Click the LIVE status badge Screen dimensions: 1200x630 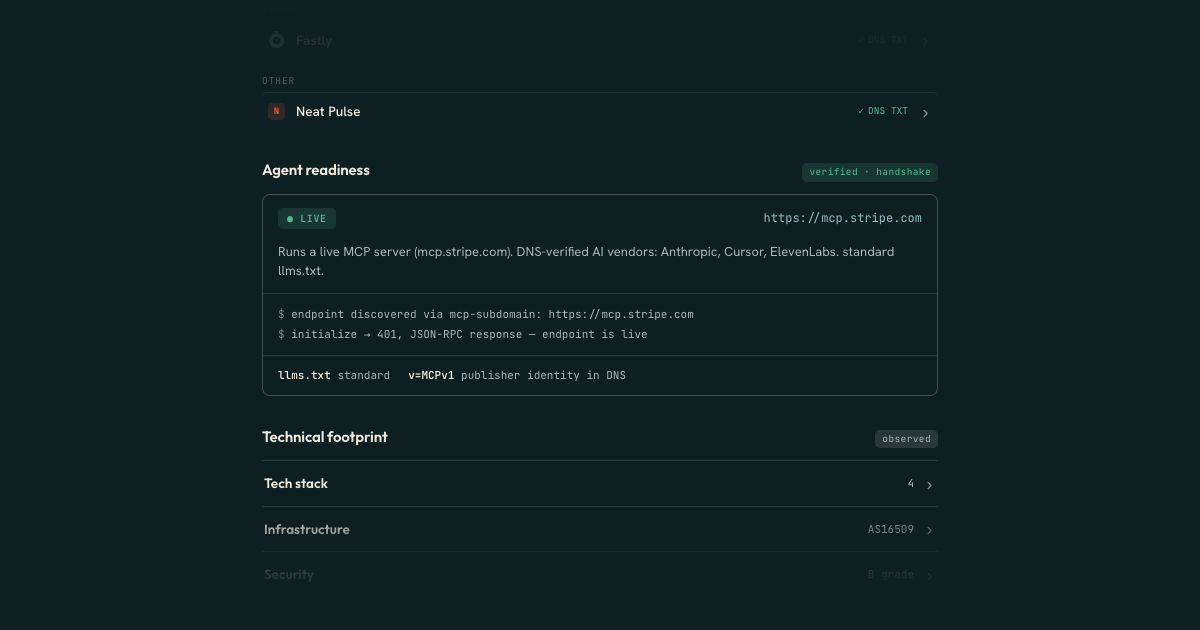[307, 219]
